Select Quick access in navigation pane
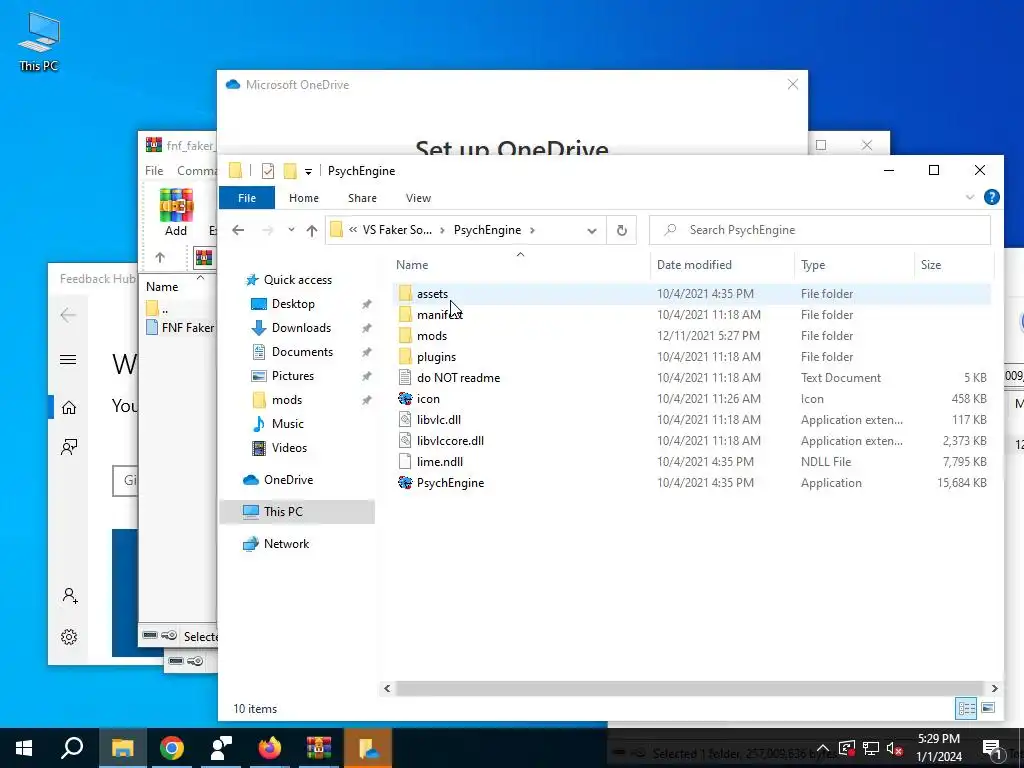This screenshot has width=1024, height=768. click(298, 280)
